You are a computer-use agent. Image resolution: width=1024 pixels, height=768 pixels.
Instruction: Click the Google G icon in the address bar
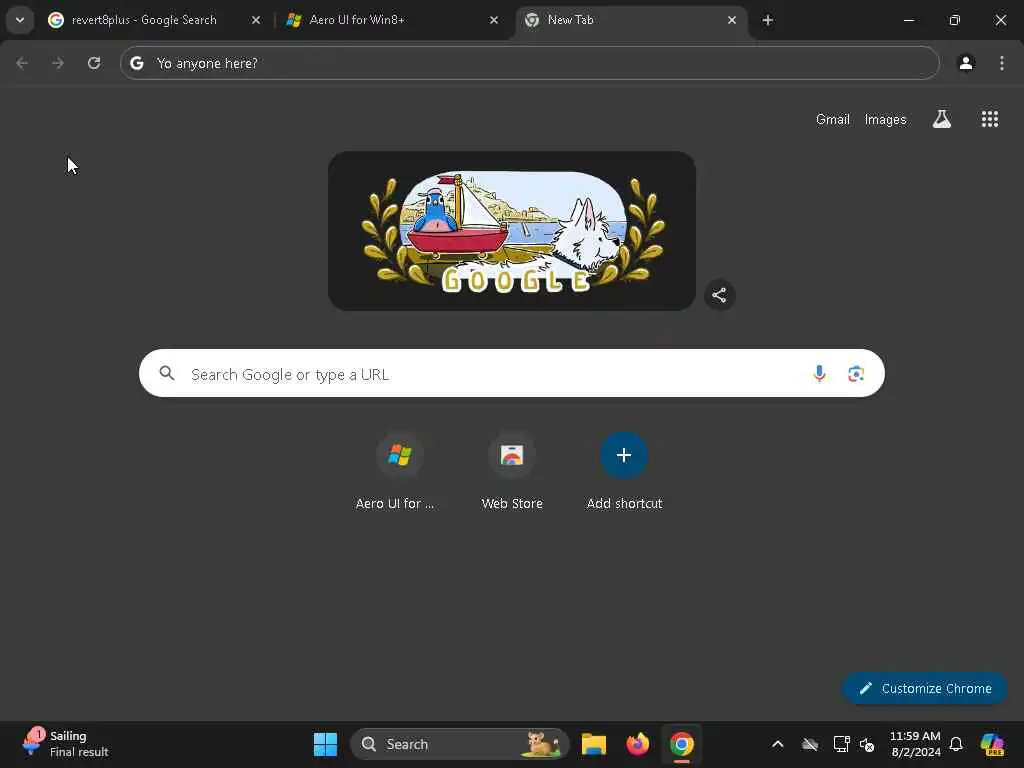coord(136,63)
